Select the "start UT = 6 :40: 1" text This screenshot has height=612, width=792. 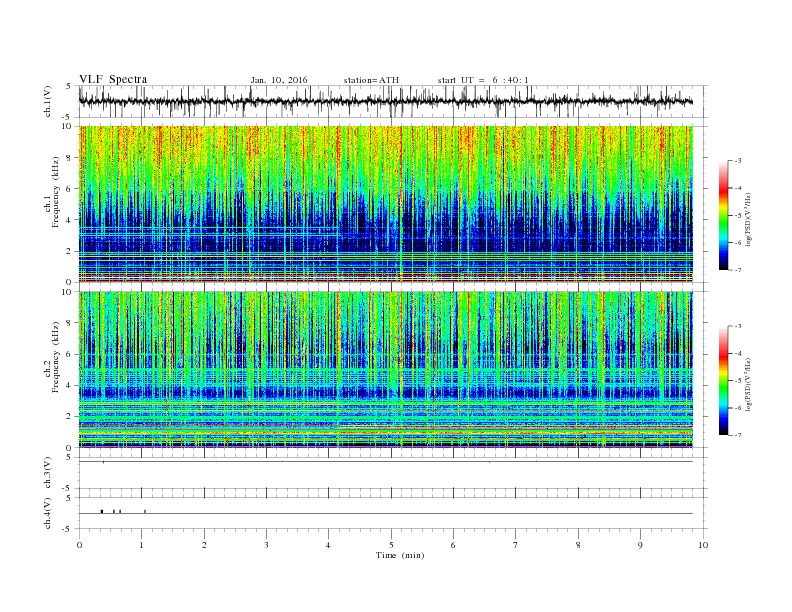pyautogui.click(x=483, y=80)
